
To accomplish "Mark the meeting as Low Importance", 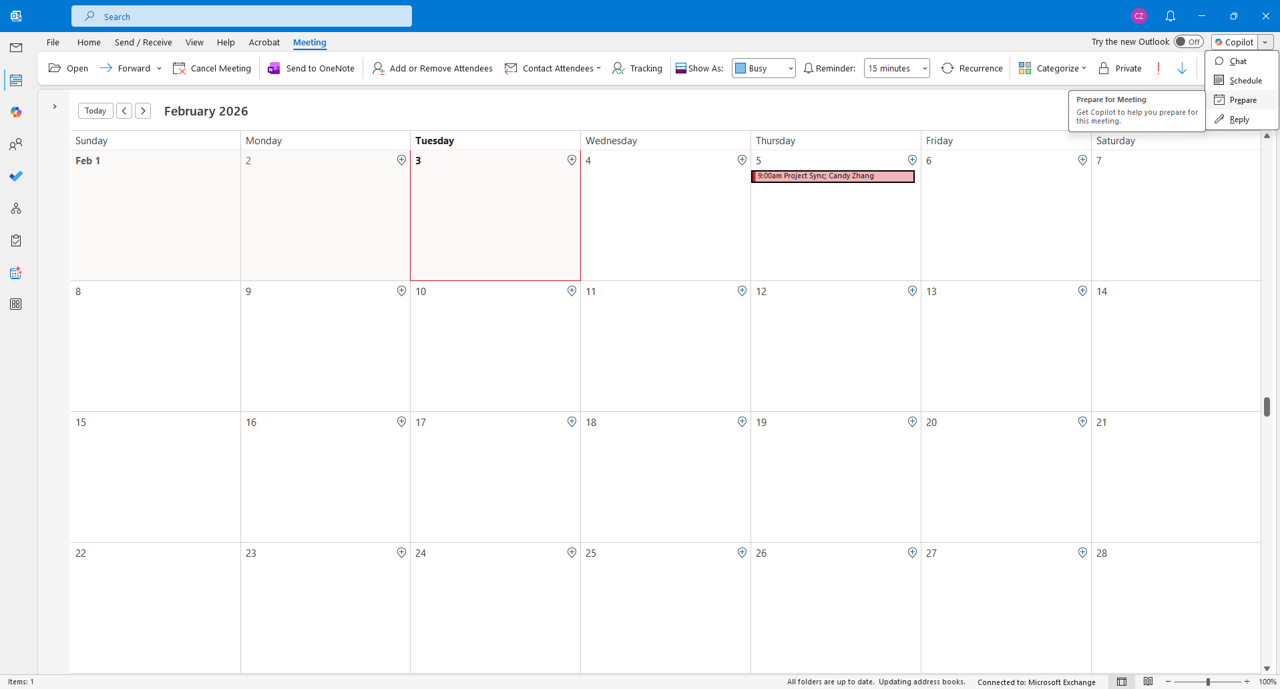I will click(x=1182, y=68).
